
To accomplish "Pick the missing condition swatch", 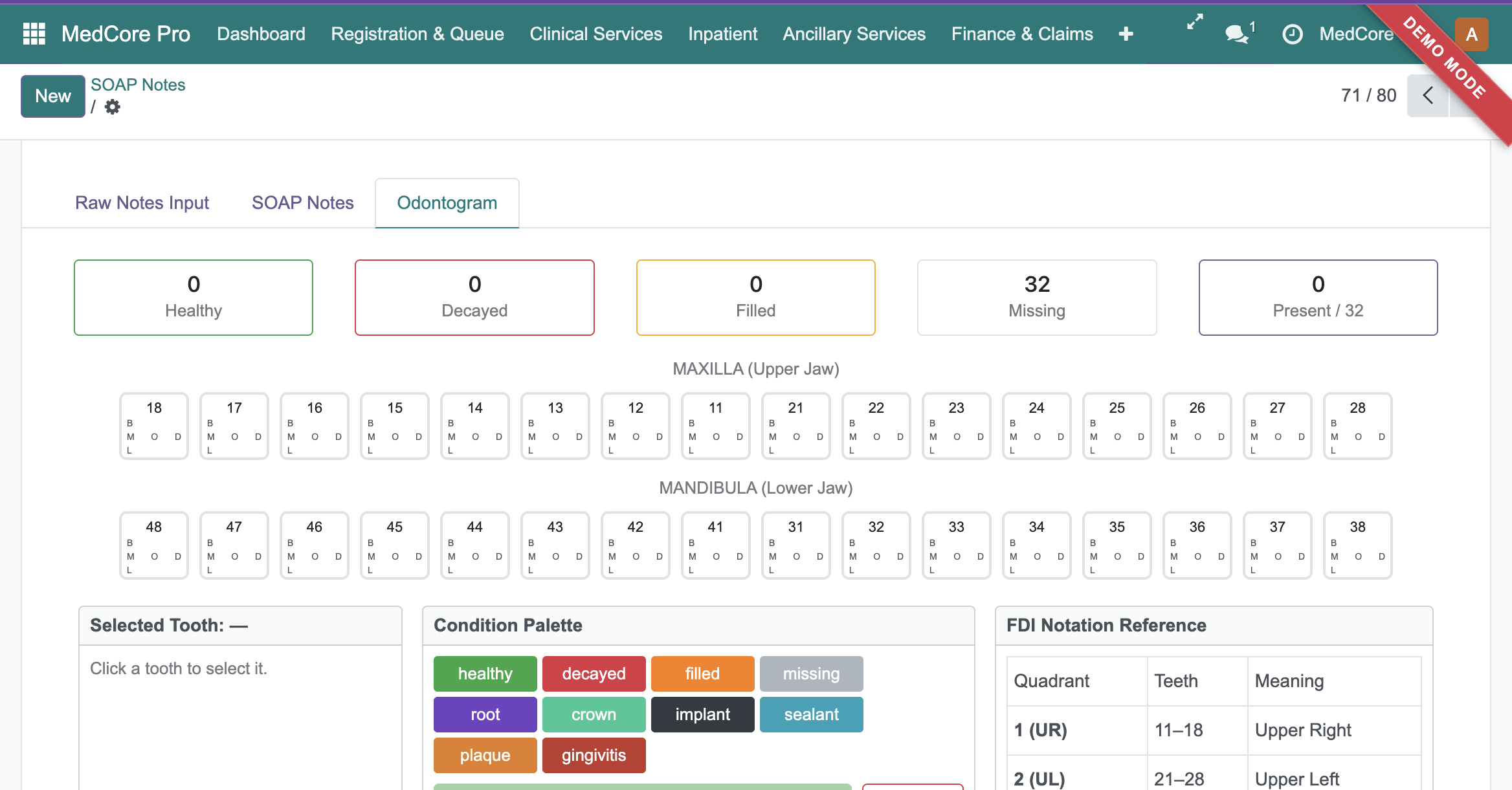I will point(811,674).
